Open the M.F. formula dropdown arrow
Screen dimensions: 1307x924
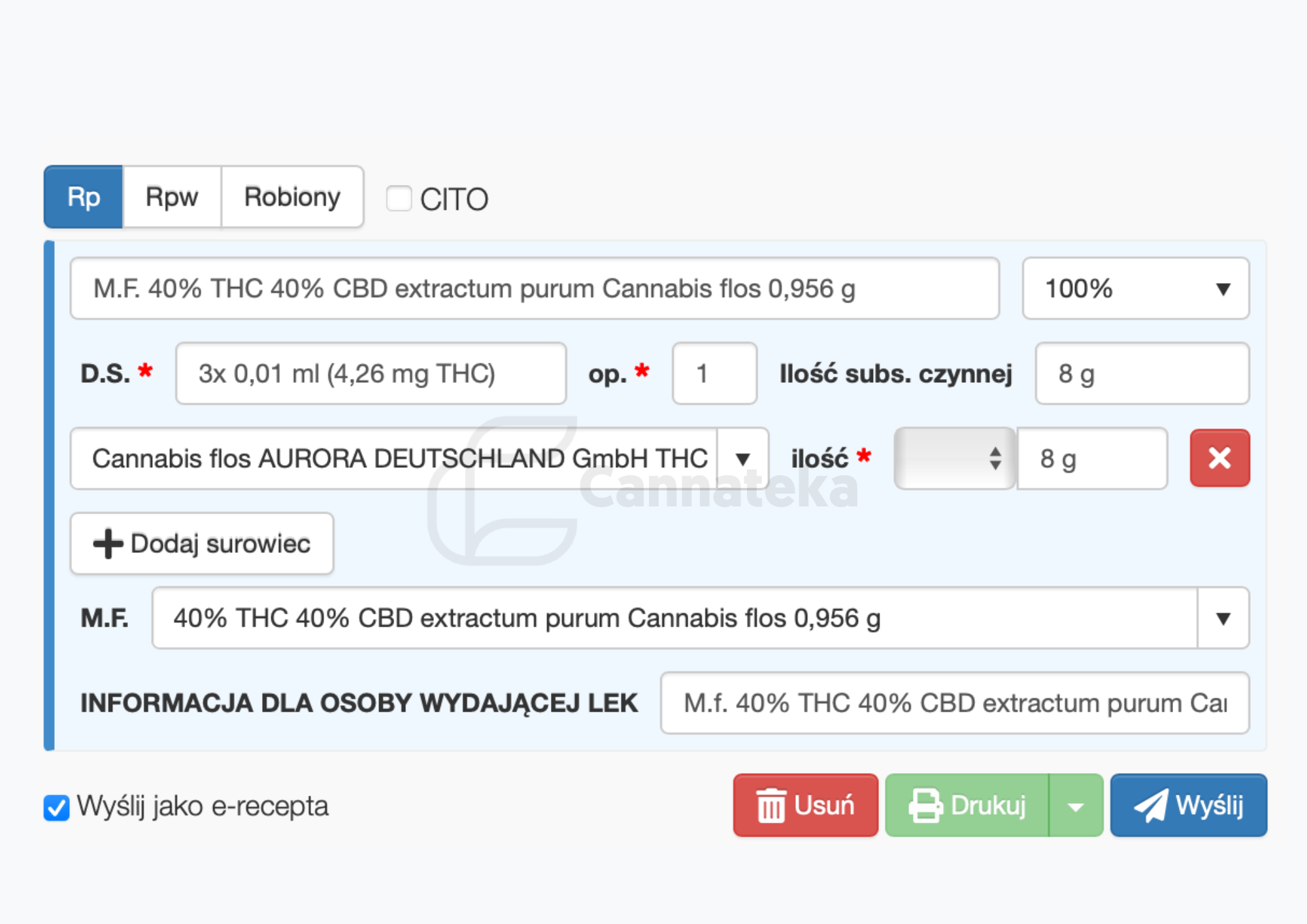1223,618
